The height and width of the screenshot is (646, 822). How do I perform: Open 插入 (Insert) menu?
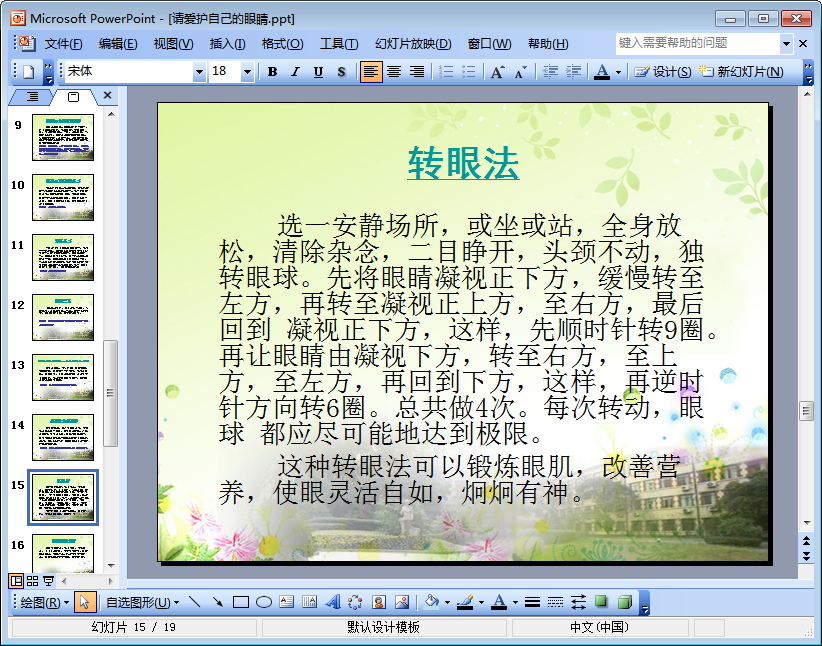coord(228,44)
